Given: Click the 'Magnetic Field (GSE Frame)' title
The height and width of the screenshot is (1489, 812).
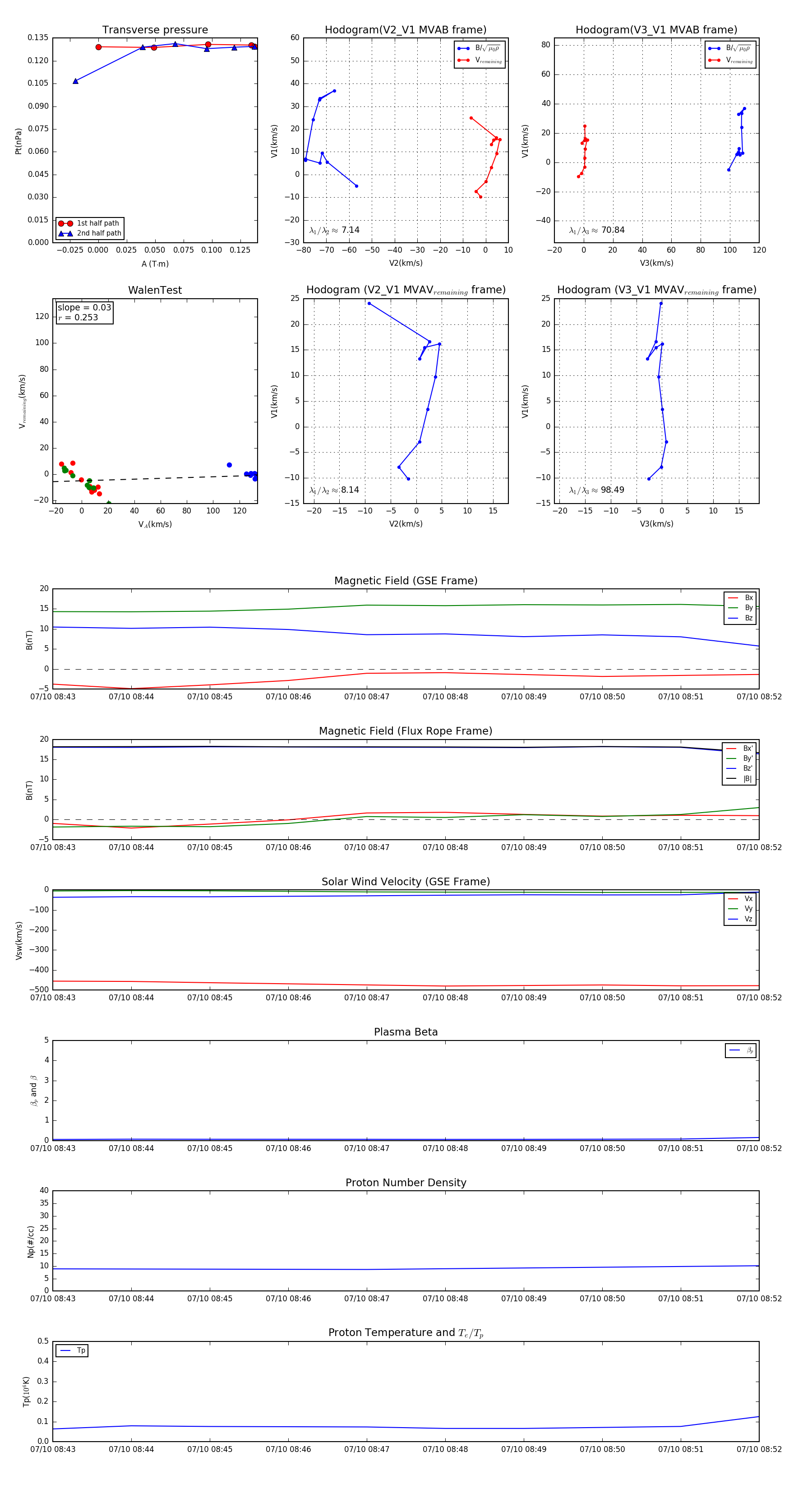Looking at the screenshot, I should point(406,581).
